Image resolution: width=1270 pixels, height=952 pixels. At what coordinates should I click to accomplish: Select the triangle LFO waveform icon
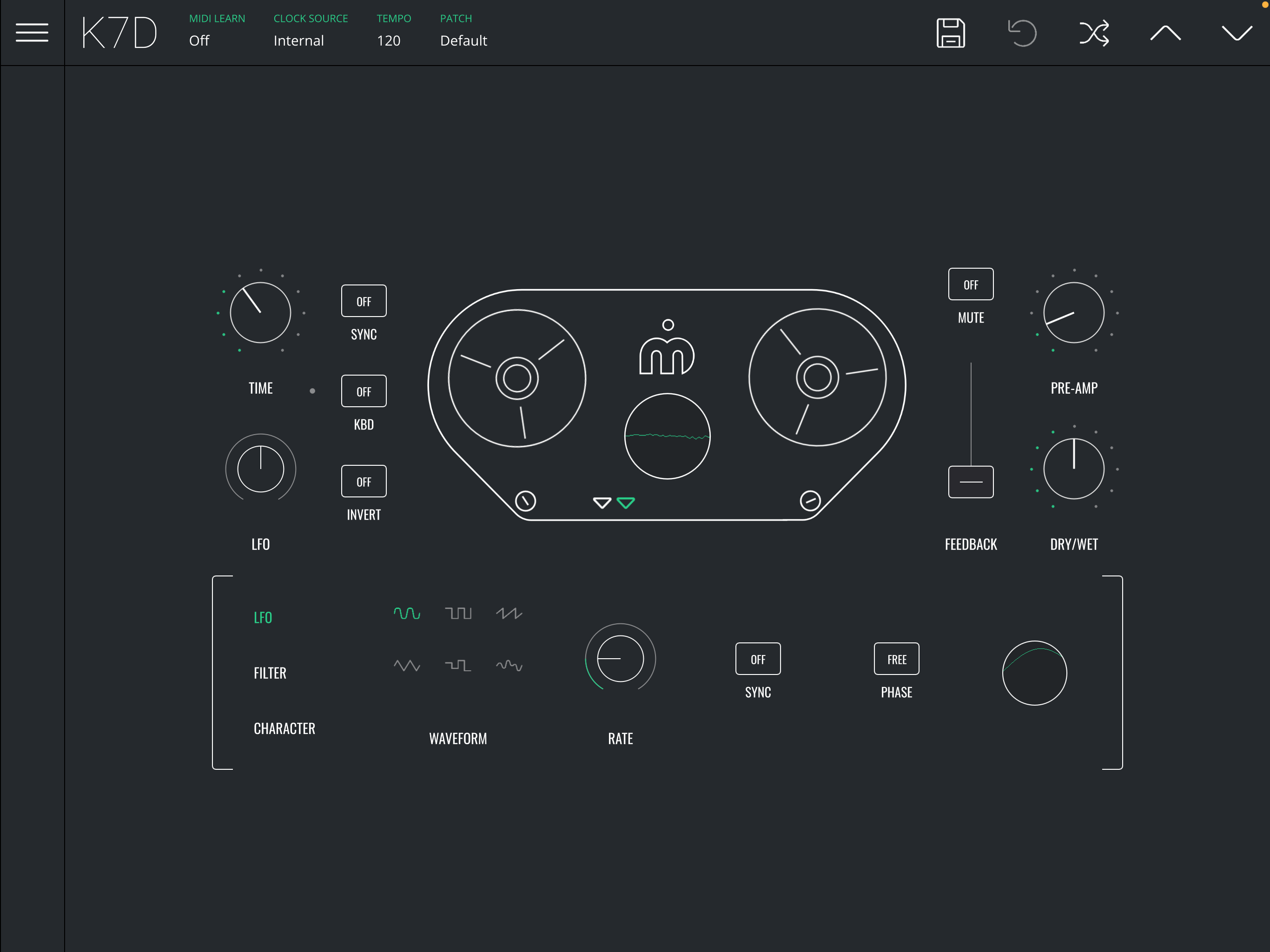(406, 666)
